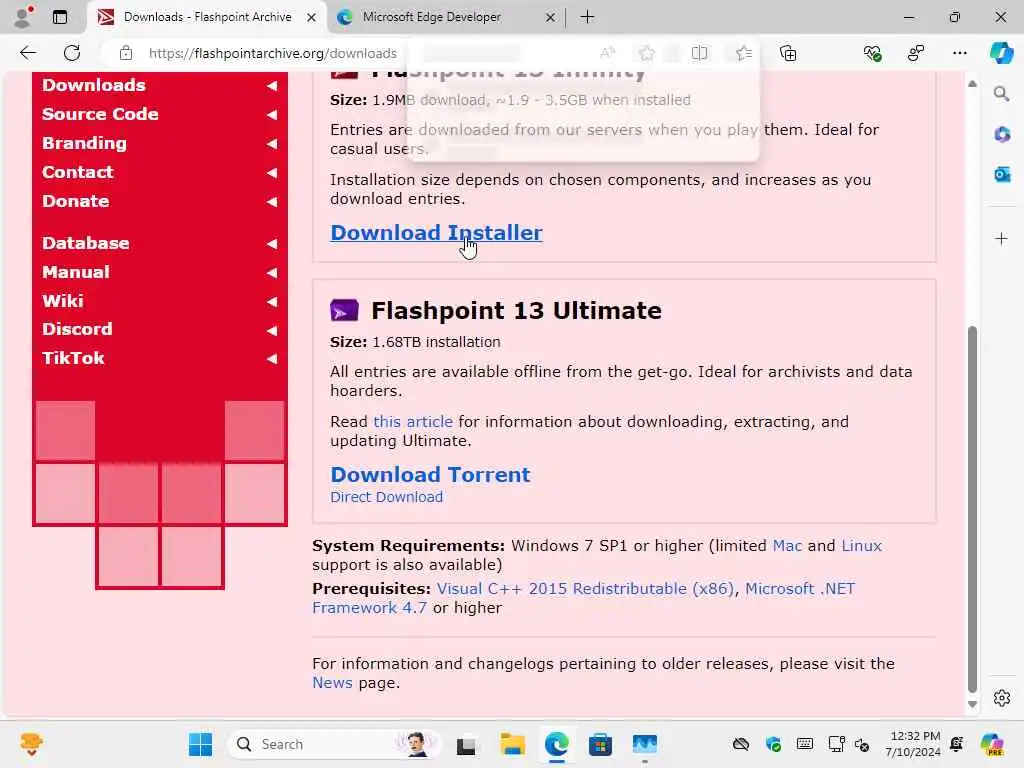Open the Copilot icon in Edge toolbar
The height and width of the screenshot is (768, 1024).
(x=1001, y=53)
